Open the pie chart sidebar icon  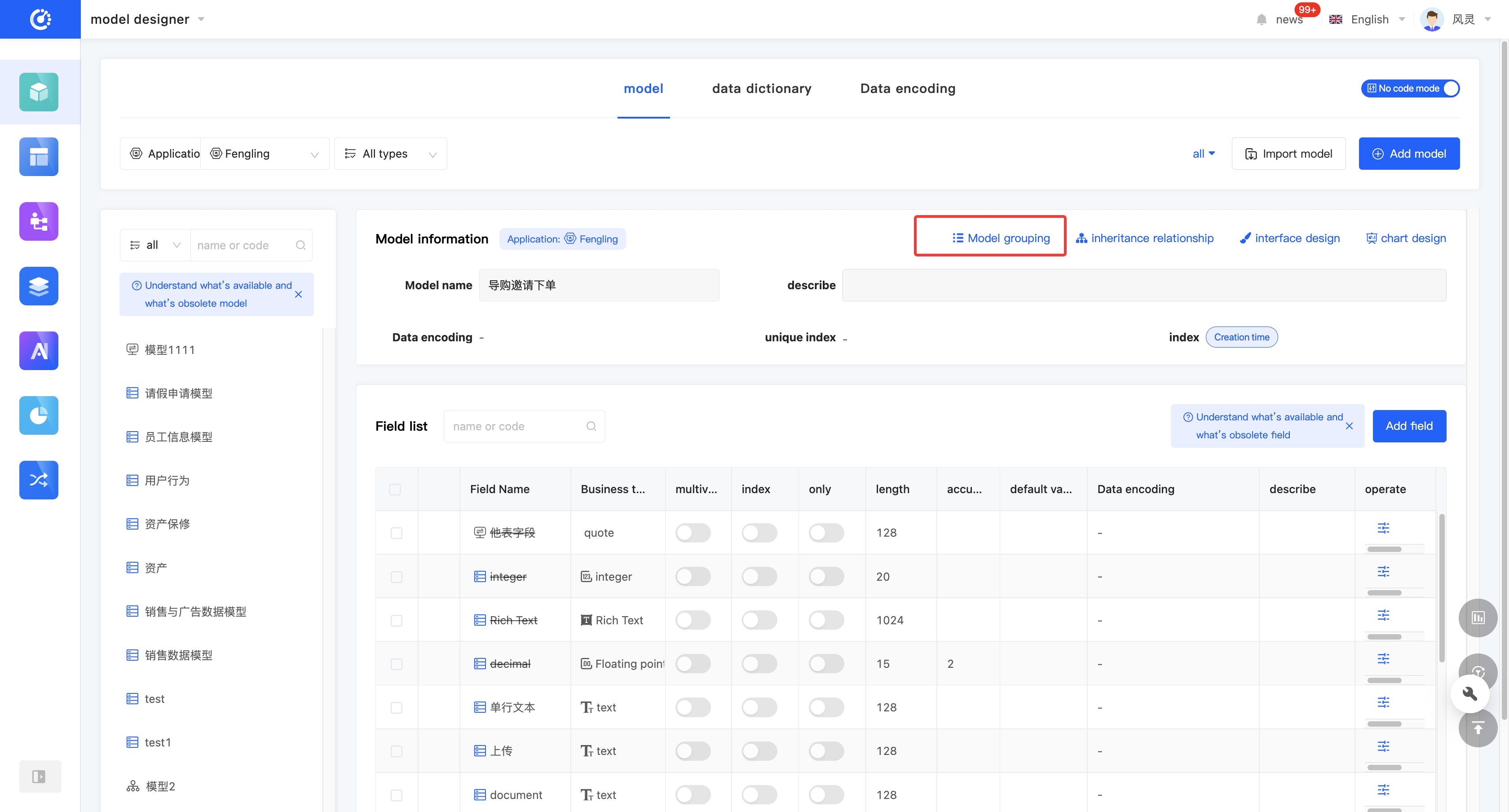(x=39, y=415)
